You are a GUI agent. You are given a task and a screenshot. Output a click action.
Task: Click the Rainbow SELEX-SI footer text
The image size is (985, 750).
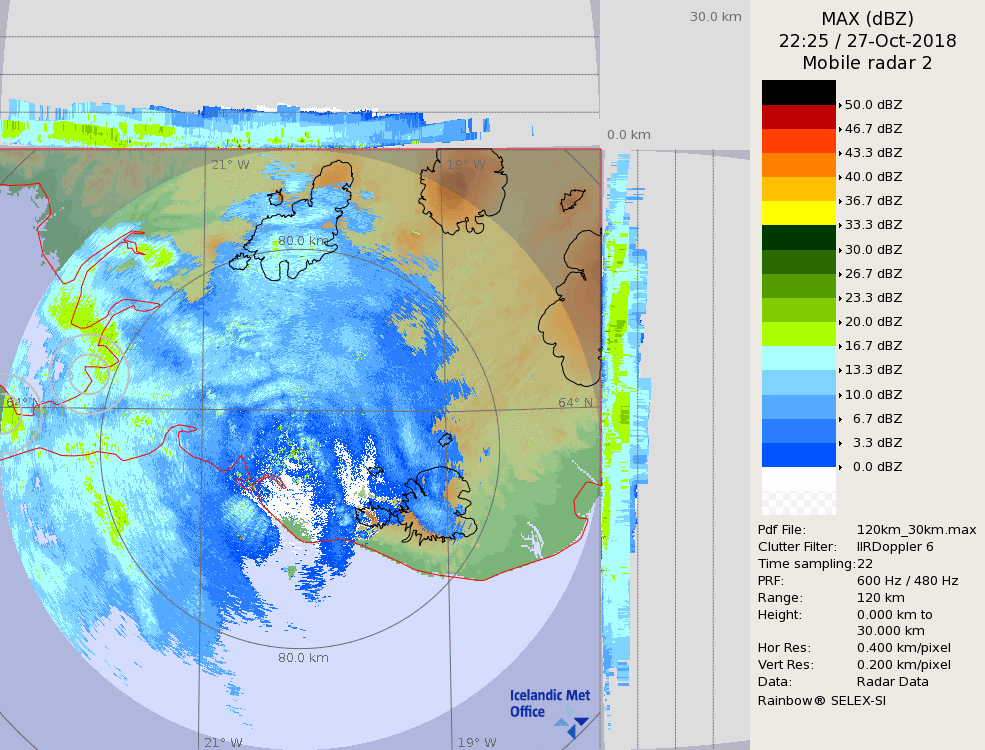(x=821, y=700)
